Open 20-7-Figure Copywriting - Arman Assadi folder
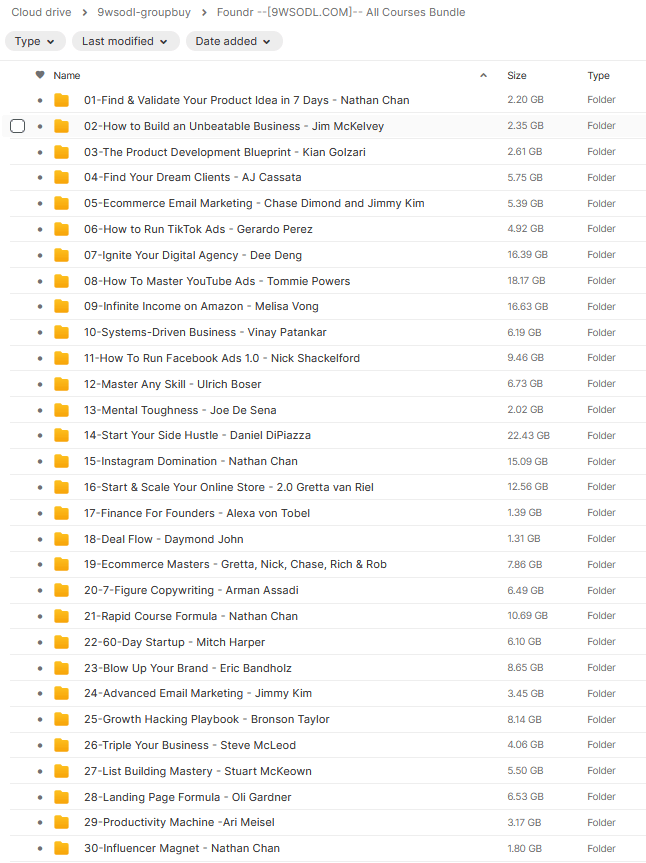Viewport: 646px width, 863px height. pyautogui.click(x=191, y=590)
